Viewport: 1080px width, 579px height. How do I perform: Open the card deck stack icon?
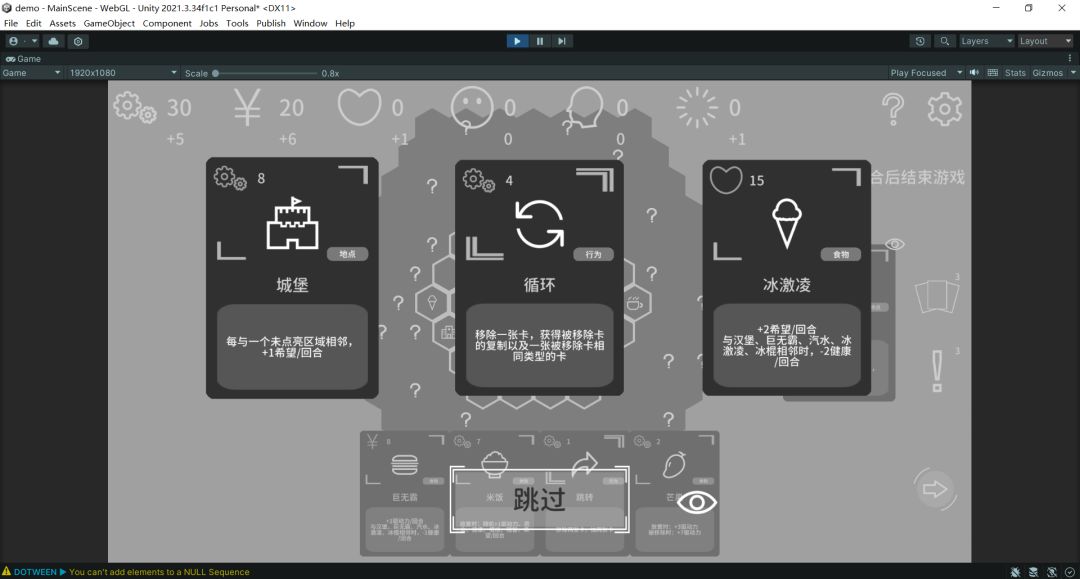click(x=936, y=297)
